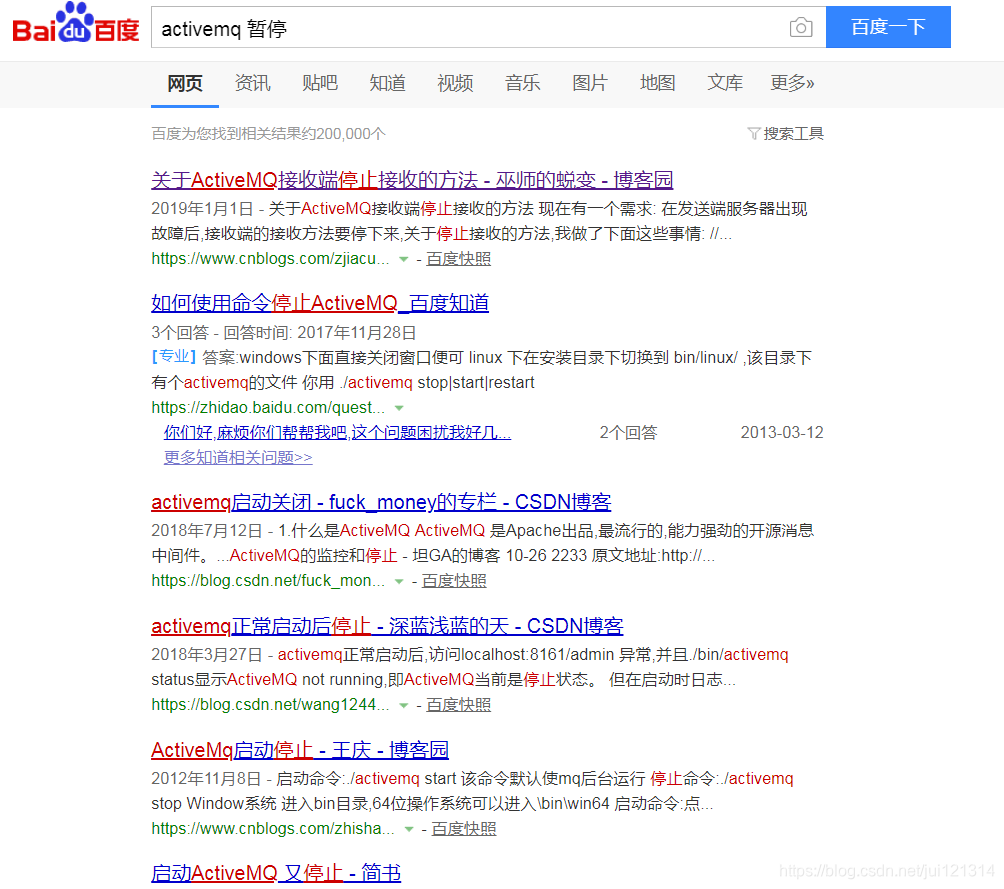Click the result count text 百度为您找到相关结果约200,000个

point(268,134)
